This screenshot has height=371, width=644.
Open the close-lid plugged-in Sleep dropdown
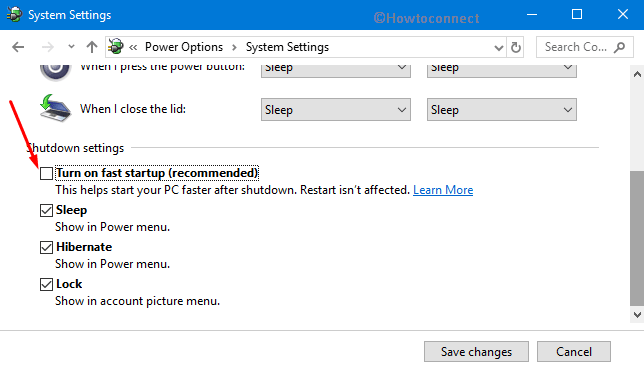pos(501,109)
